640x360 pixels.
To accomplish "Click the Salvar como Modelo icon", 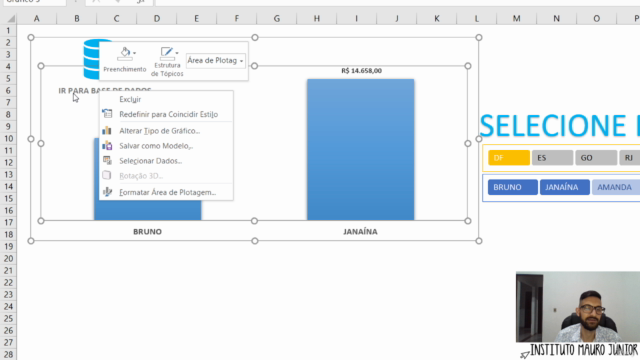I will point(107,145).
